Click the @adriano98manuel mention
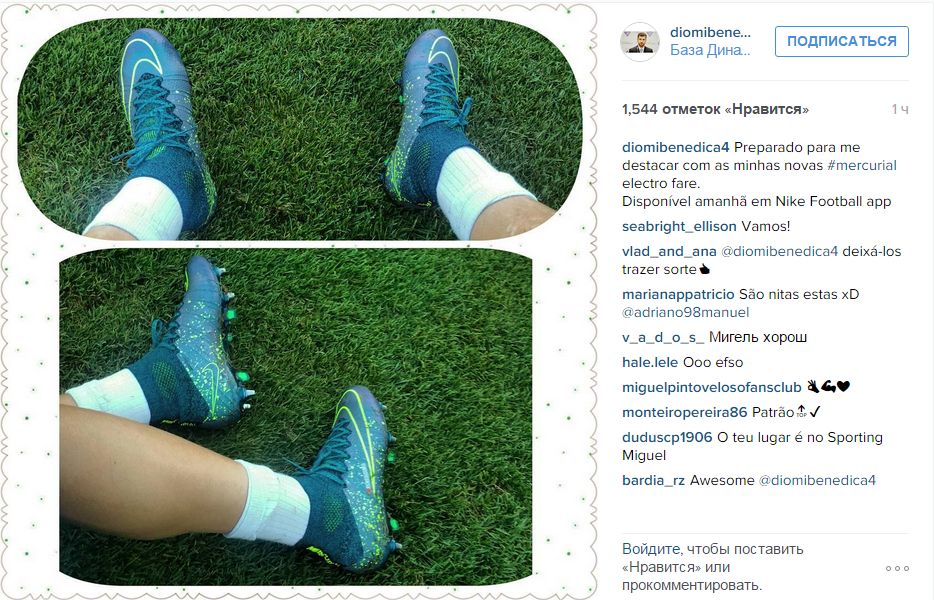The width and height of the screenshot is (934, 600). click(x=686, y=312)
